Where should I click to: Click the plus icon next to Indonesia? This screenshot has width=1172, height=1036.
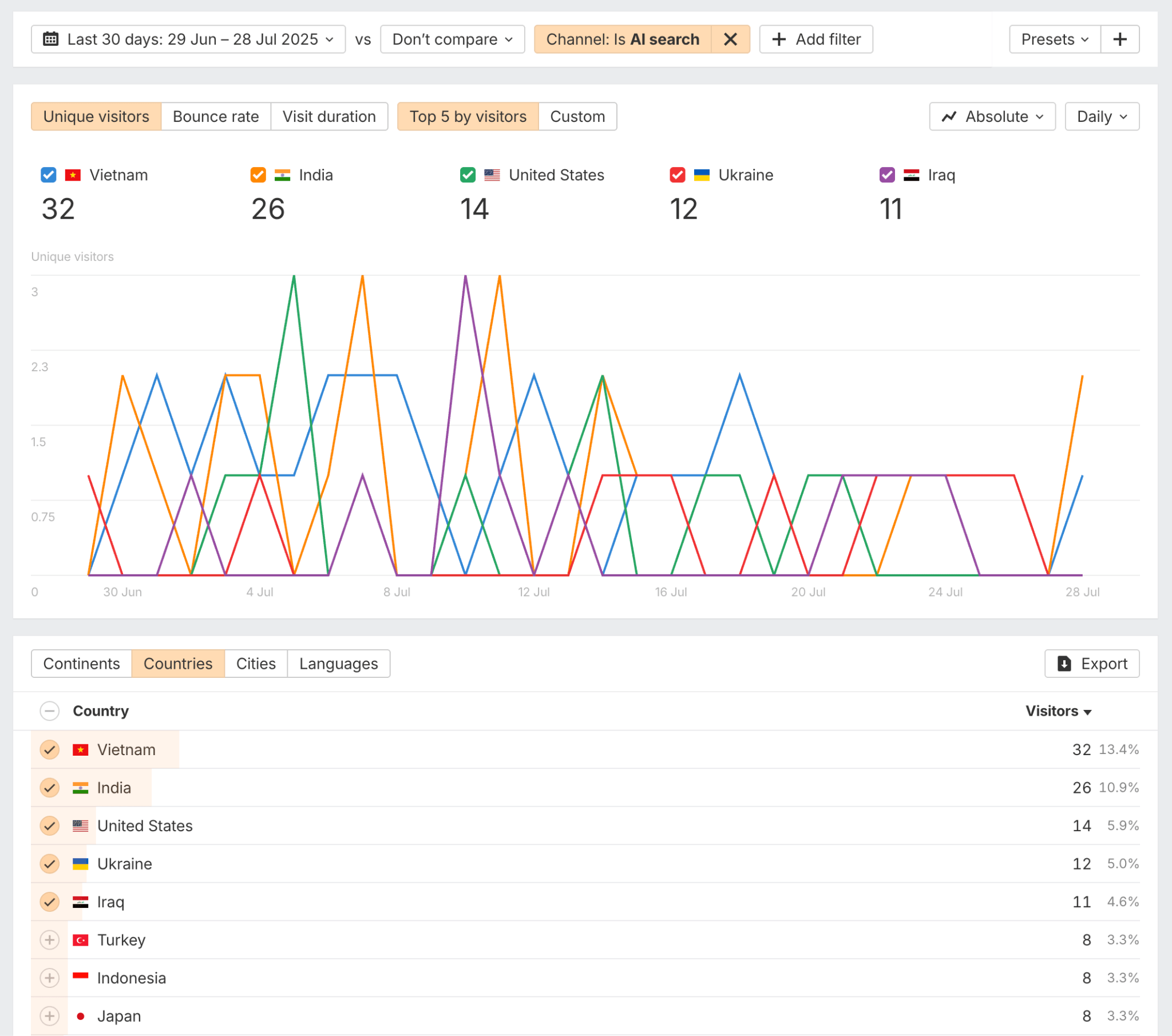(50, 978)
